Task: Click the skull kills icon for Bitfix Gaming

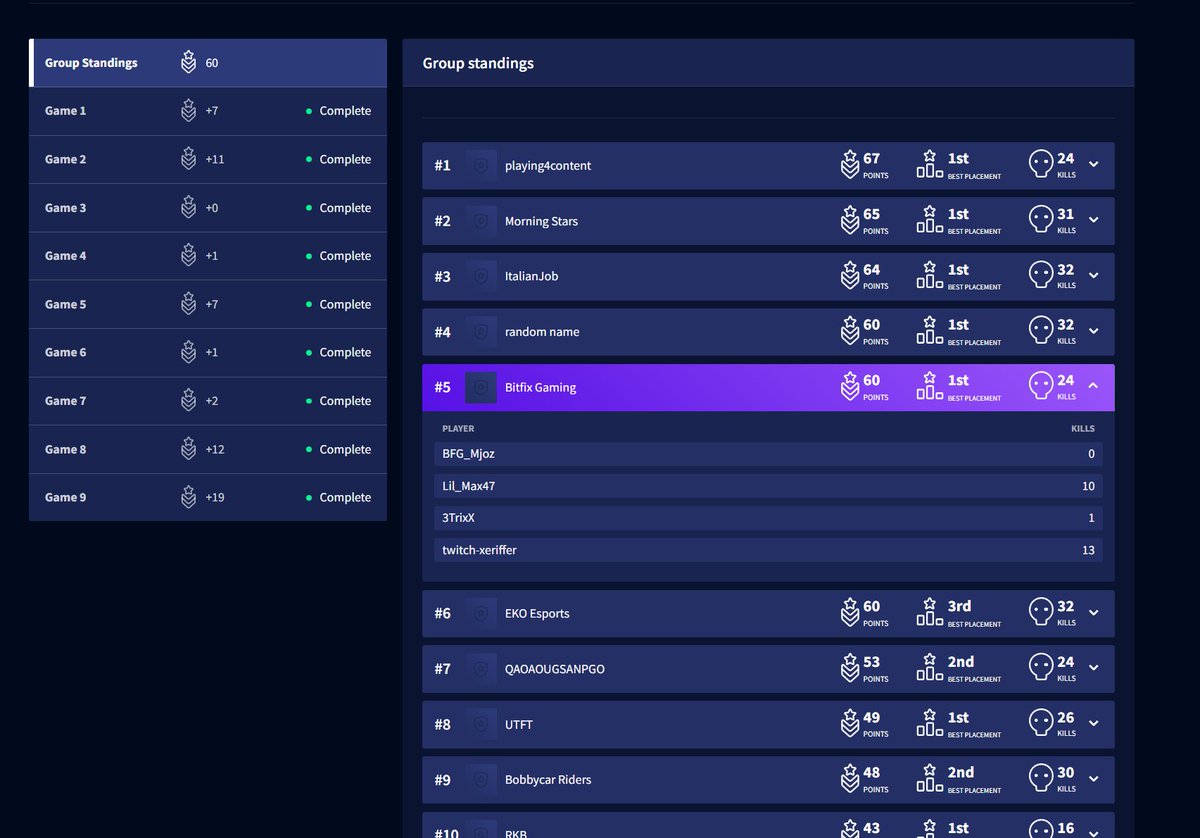Action: [x=1041, y=387]
